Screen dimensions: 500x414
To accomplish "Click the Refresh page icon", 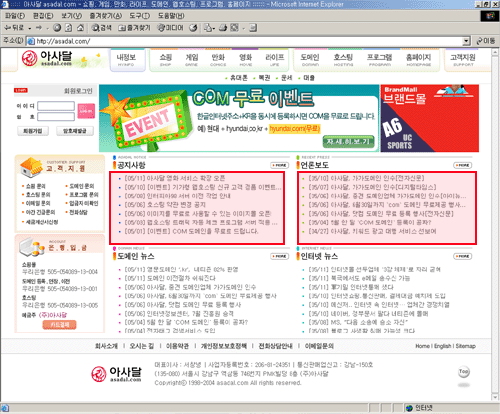I will tap(68, 28).
